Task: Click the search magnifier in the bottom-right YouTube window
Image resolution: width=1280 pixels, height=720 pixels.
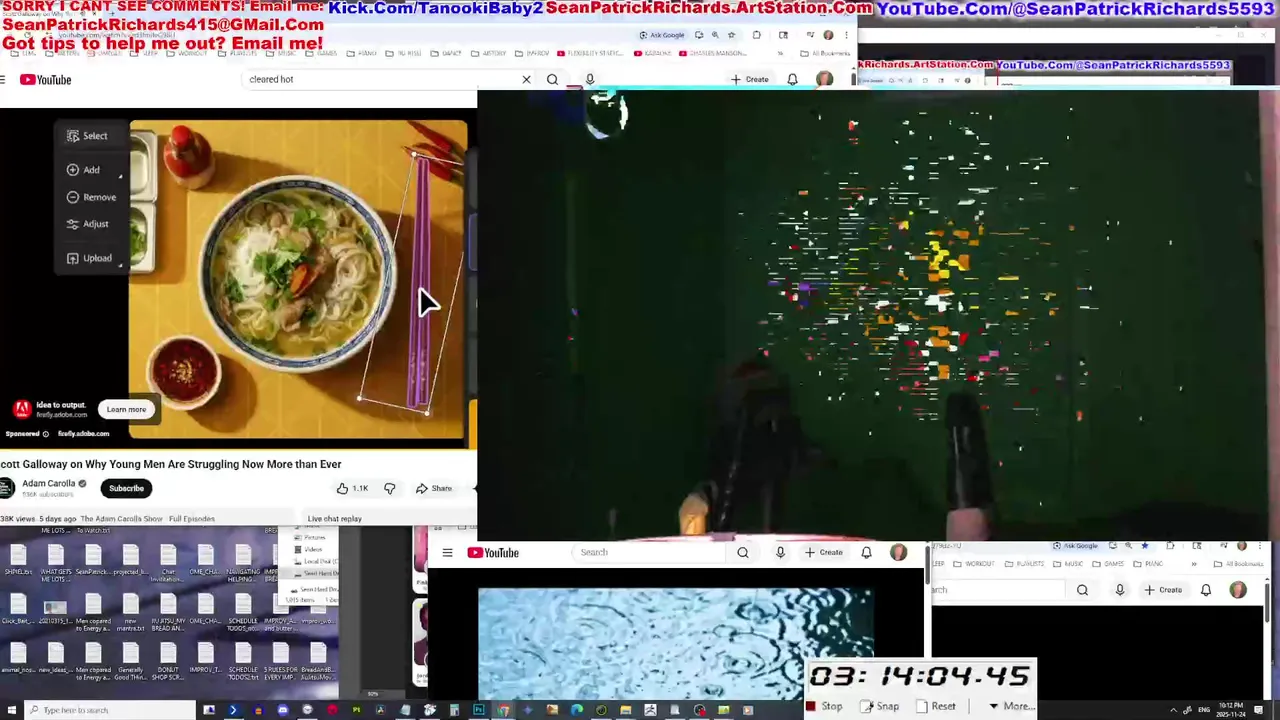Action: tap(1082, 590)
